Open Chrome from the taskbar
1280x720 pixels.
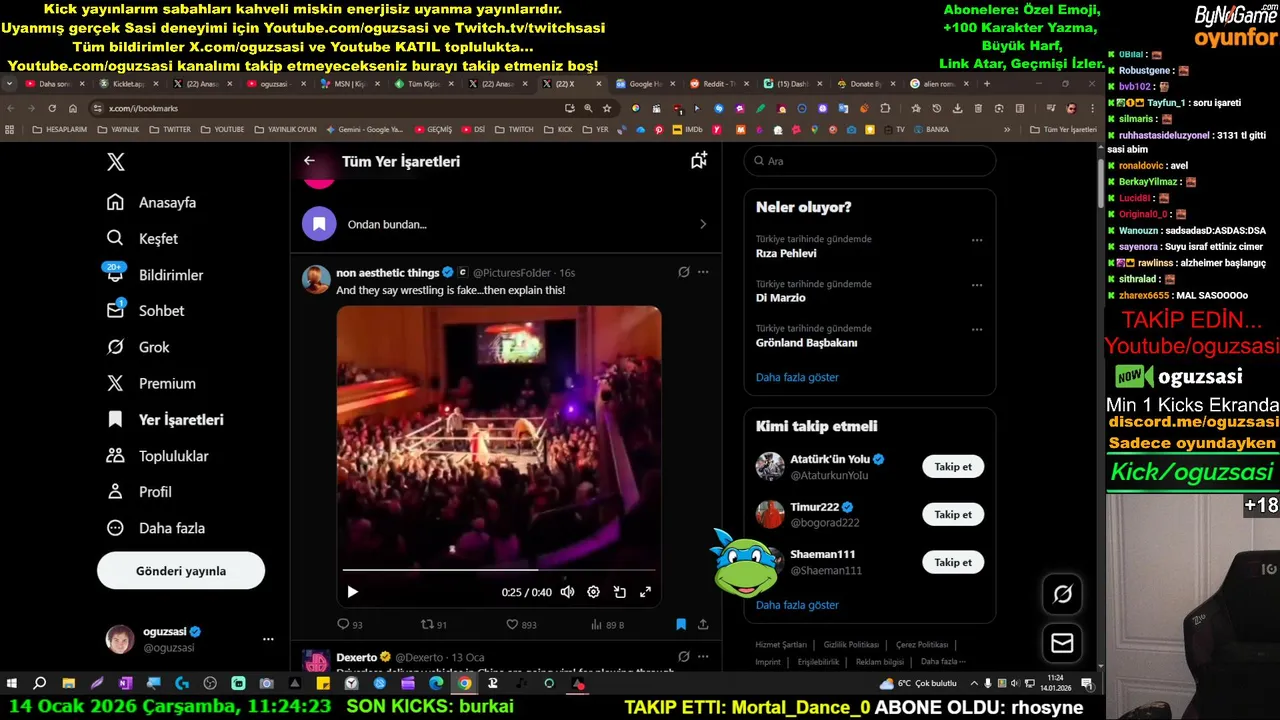[x=464, y=684]
